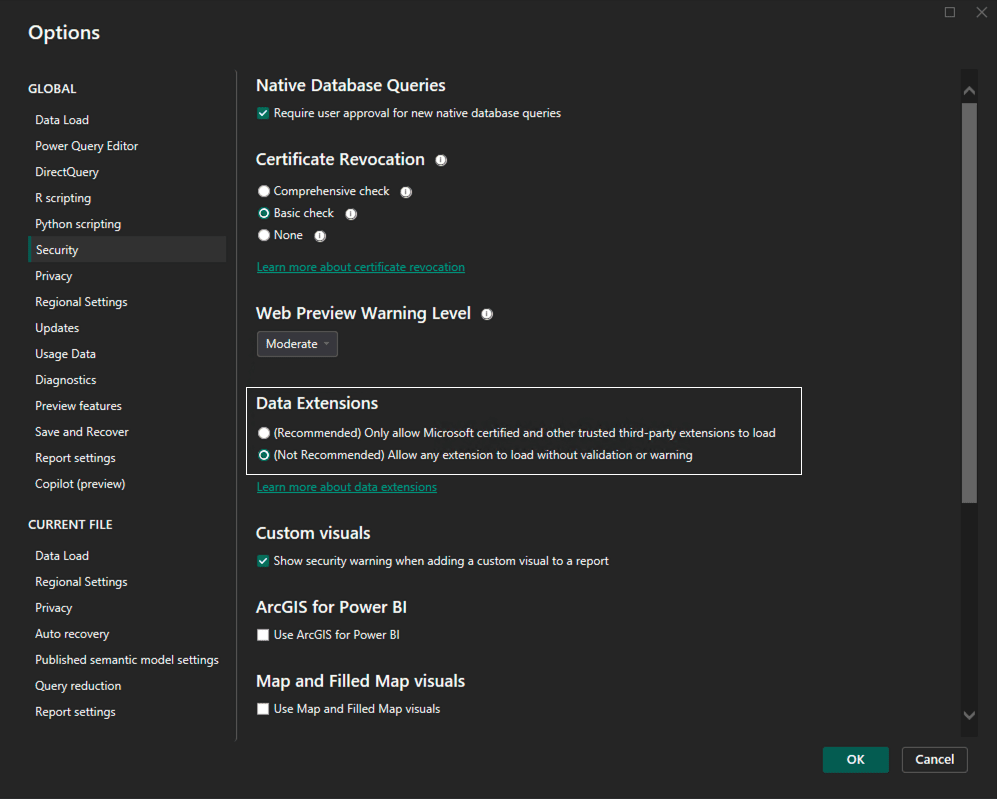Choose the Recommended data extensions option
Viewport: 997px width, 799px height.
[x=263, y=433]
